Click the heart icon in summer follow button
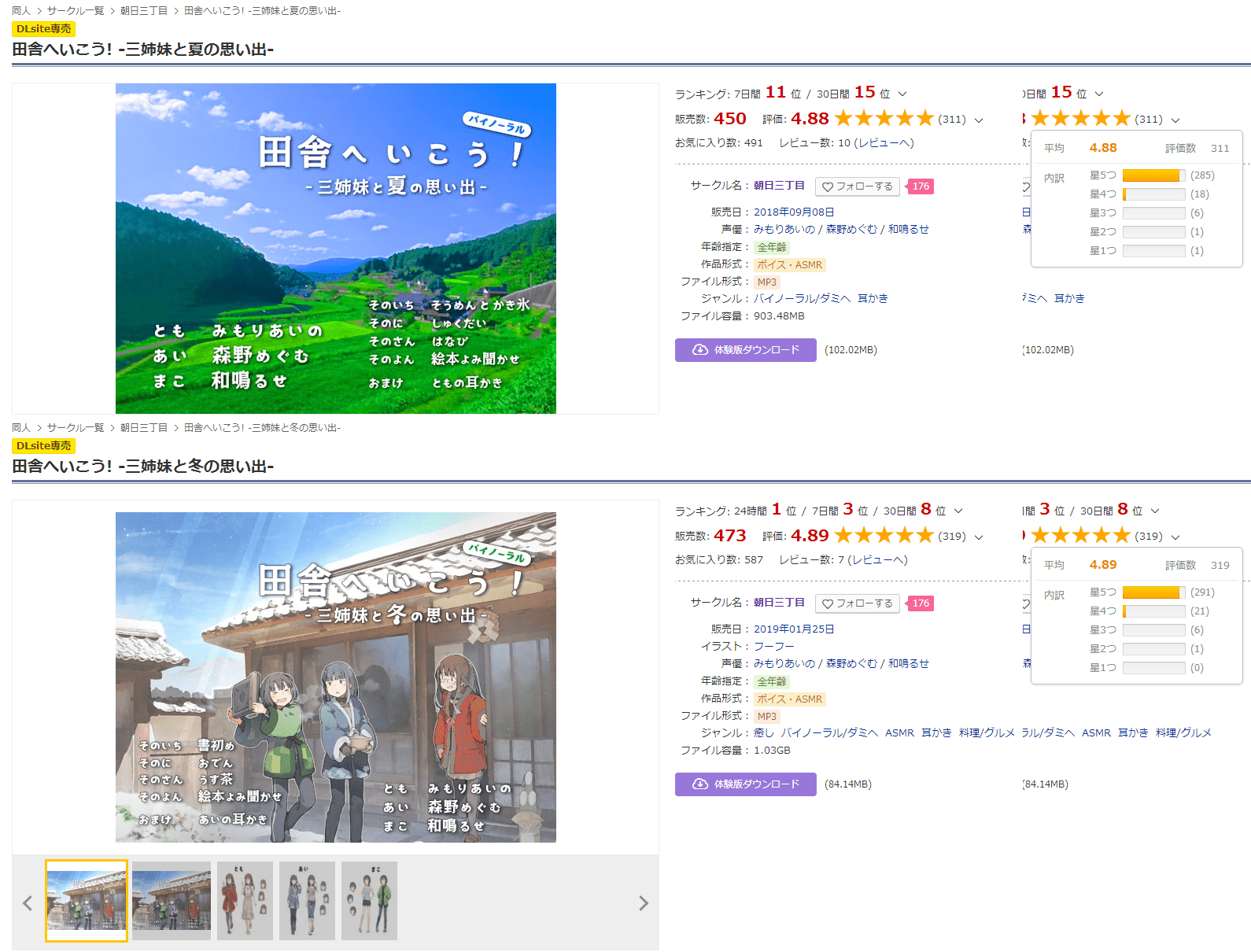Image resolution: width=1251 pixels, height=952 pixels. point(828,186)
